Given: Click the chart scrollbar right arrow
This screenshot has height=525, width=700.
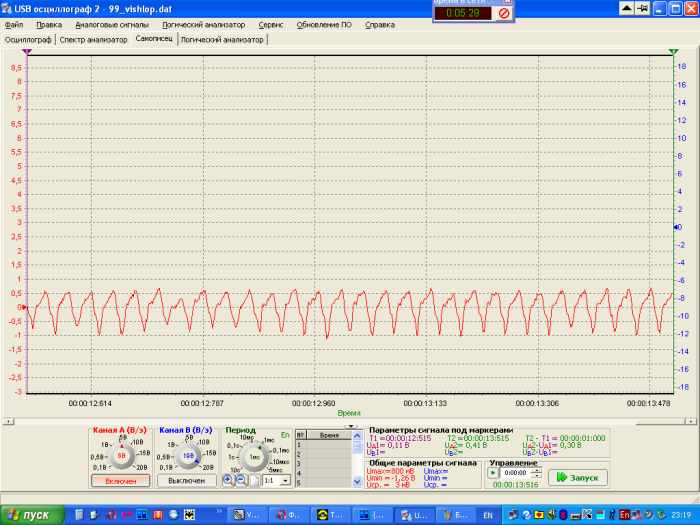Looking at the screenshot, I should [690, 421].
